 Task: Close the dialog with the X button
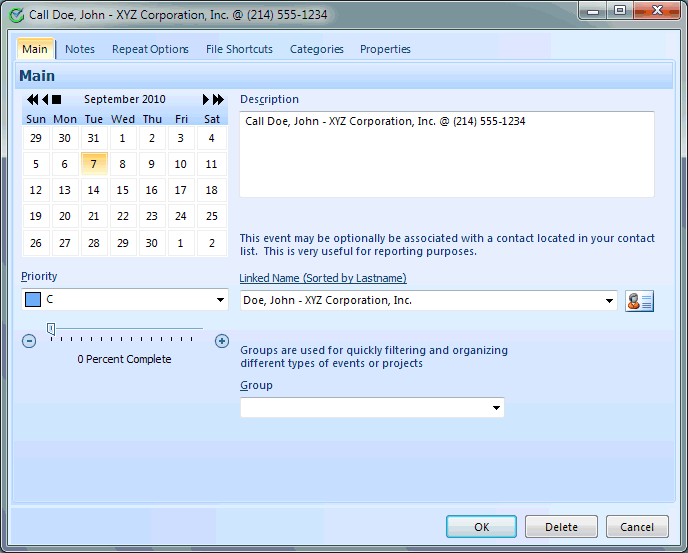coord(657,11)
